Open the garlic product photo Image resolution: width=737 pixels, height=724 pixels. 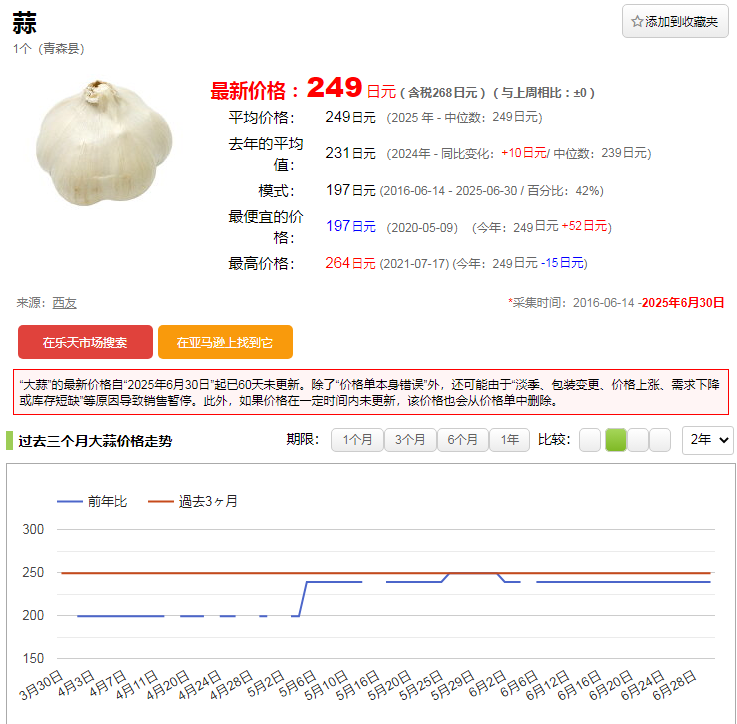pyautogui.click(x=104, y=143)
